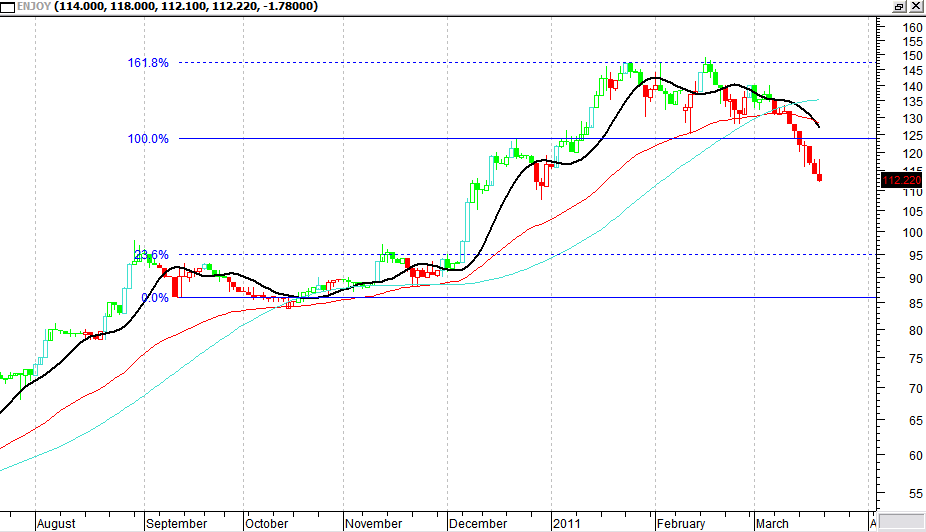Click the 75 price axis value
This screenshot has height=532, width=926.
[x=916, y=358]
